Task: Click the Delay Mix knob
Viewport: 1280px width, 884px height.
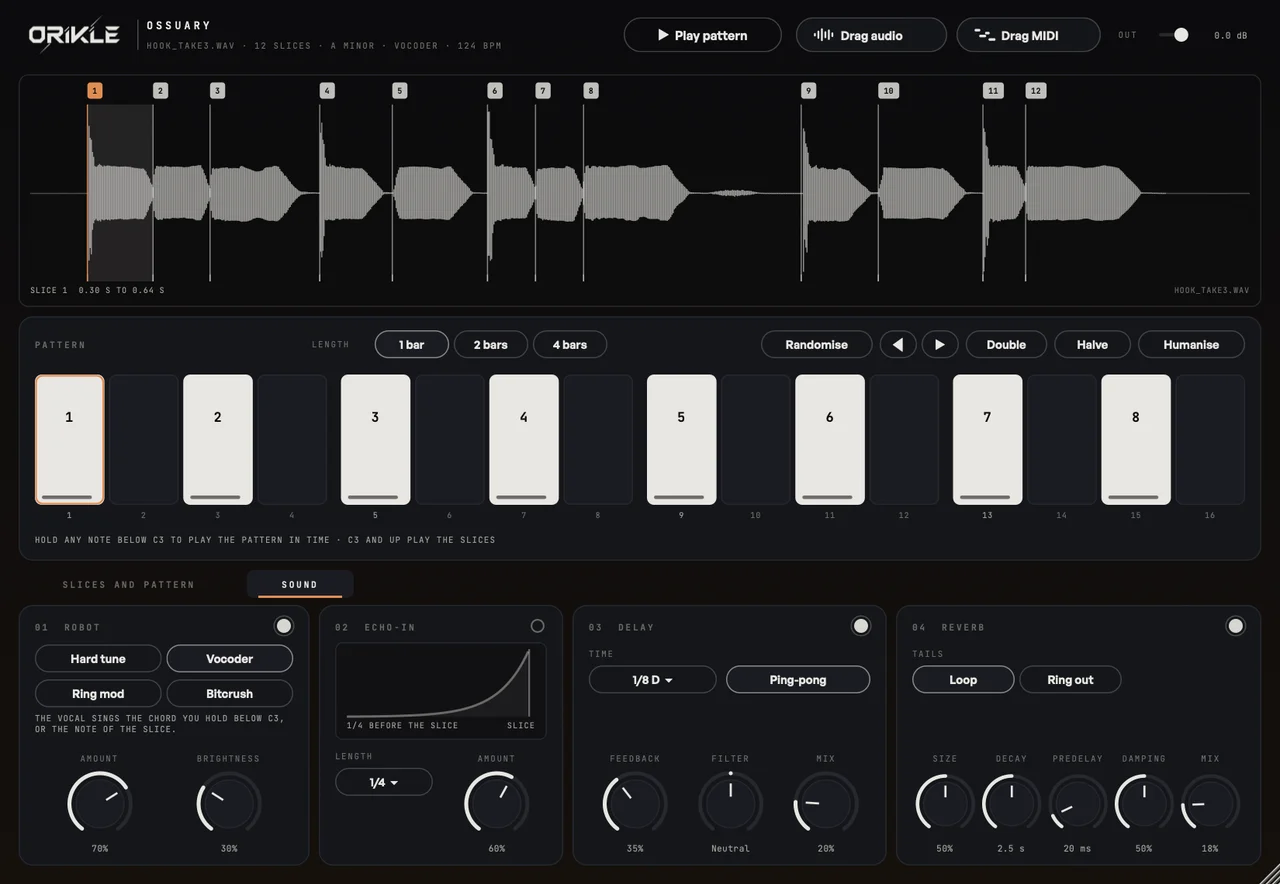Action: 826,802
